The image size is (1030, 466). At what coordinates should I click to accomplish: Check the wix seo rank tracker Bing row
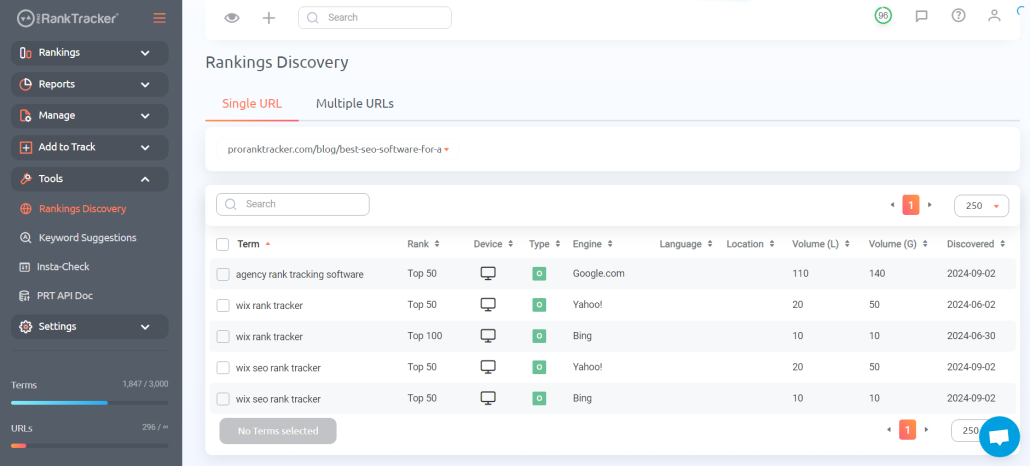223,399
